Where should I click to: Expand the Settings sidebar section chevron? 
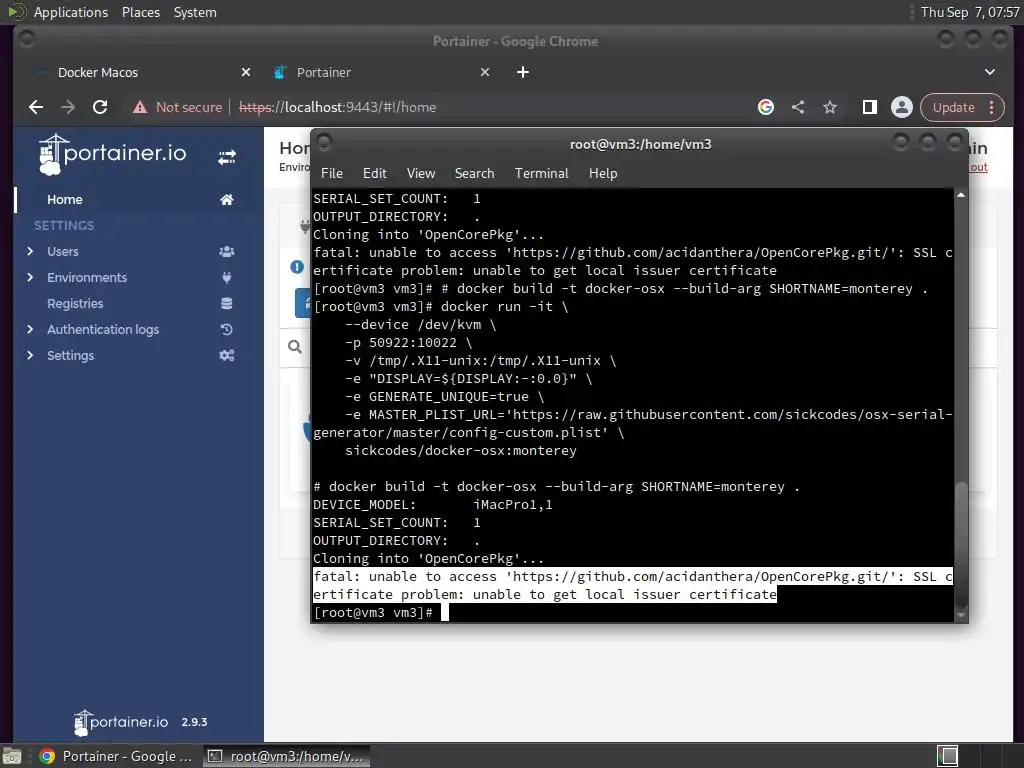(x=30, y=355)
